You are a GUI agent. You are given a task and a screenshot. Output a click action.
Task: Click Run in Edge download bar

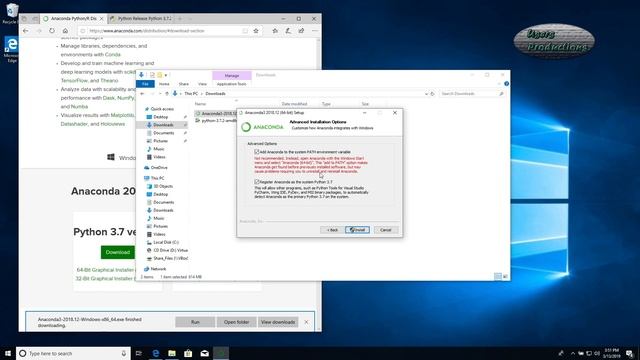point(195,322)
